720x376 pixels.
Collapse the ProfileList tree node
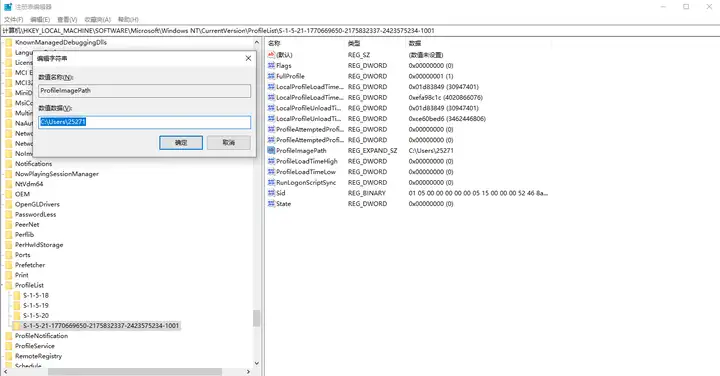point(3,285)
